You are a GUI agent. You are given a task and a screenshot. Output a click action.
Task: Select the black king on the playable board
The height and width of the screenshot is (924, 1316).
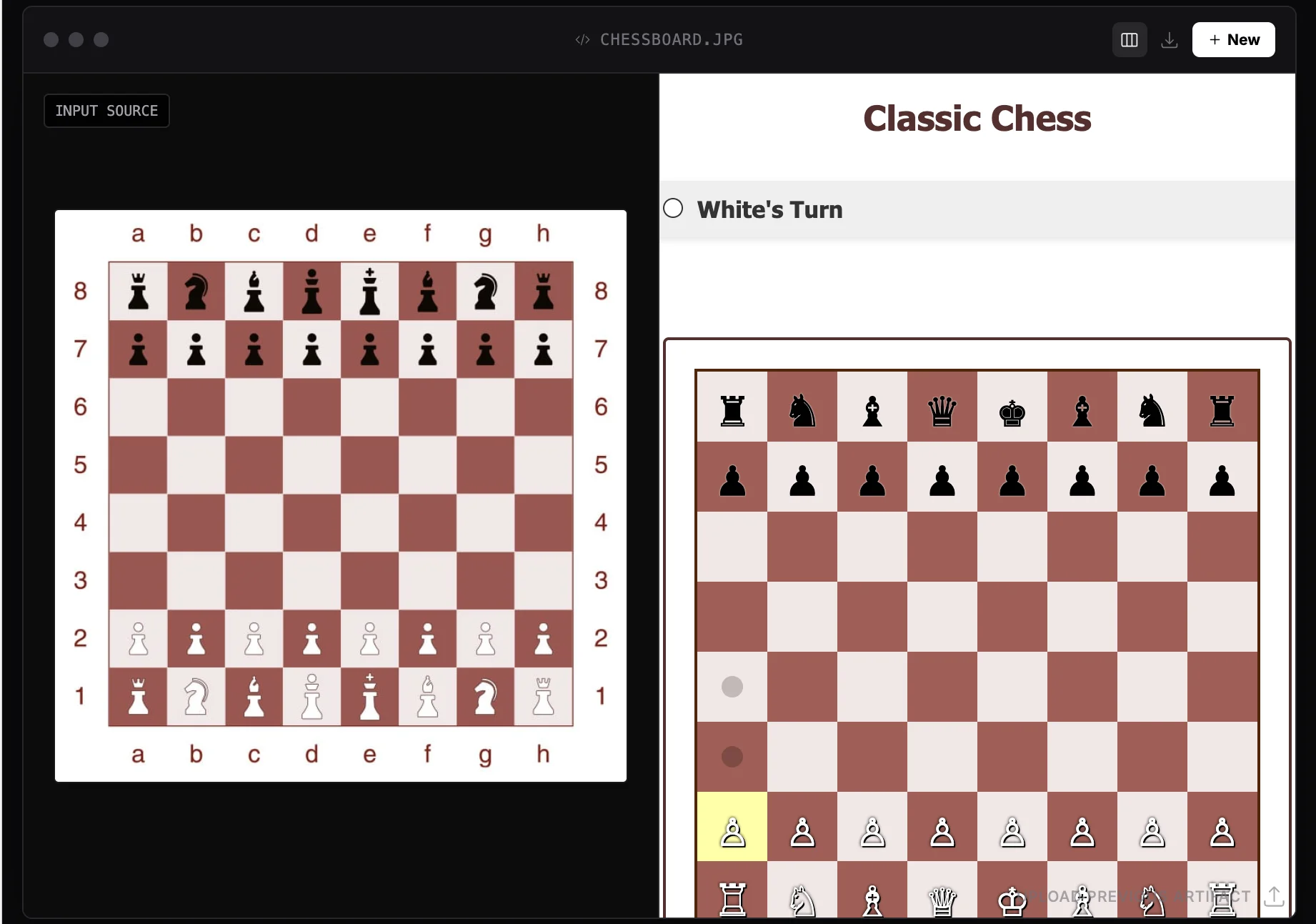point(1012,411)
